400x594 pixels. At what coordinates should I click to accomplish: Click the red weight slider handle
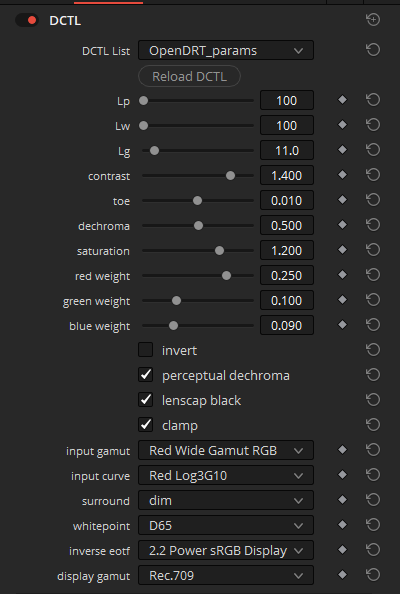click(227, 275)
